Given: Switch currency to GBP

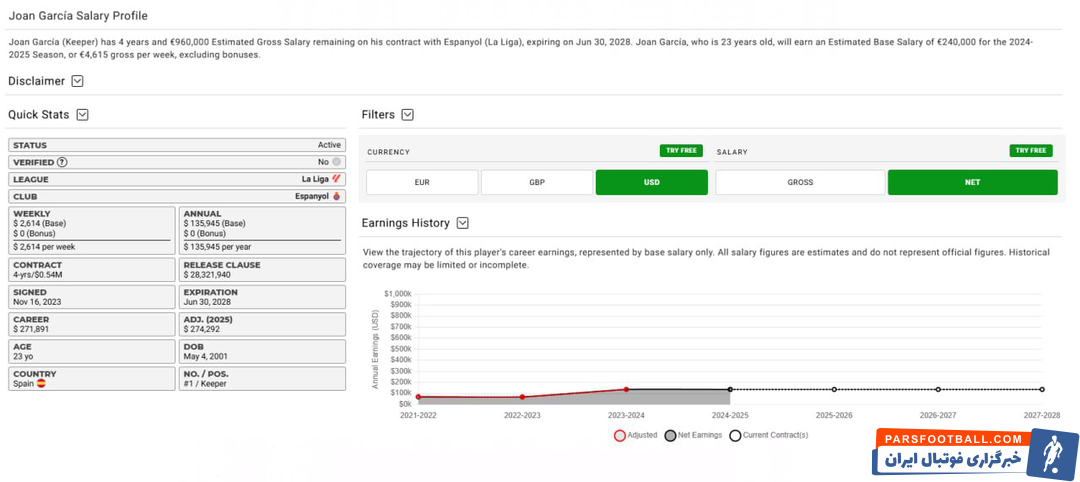Looking at the screenshot, I should point(536,183).
